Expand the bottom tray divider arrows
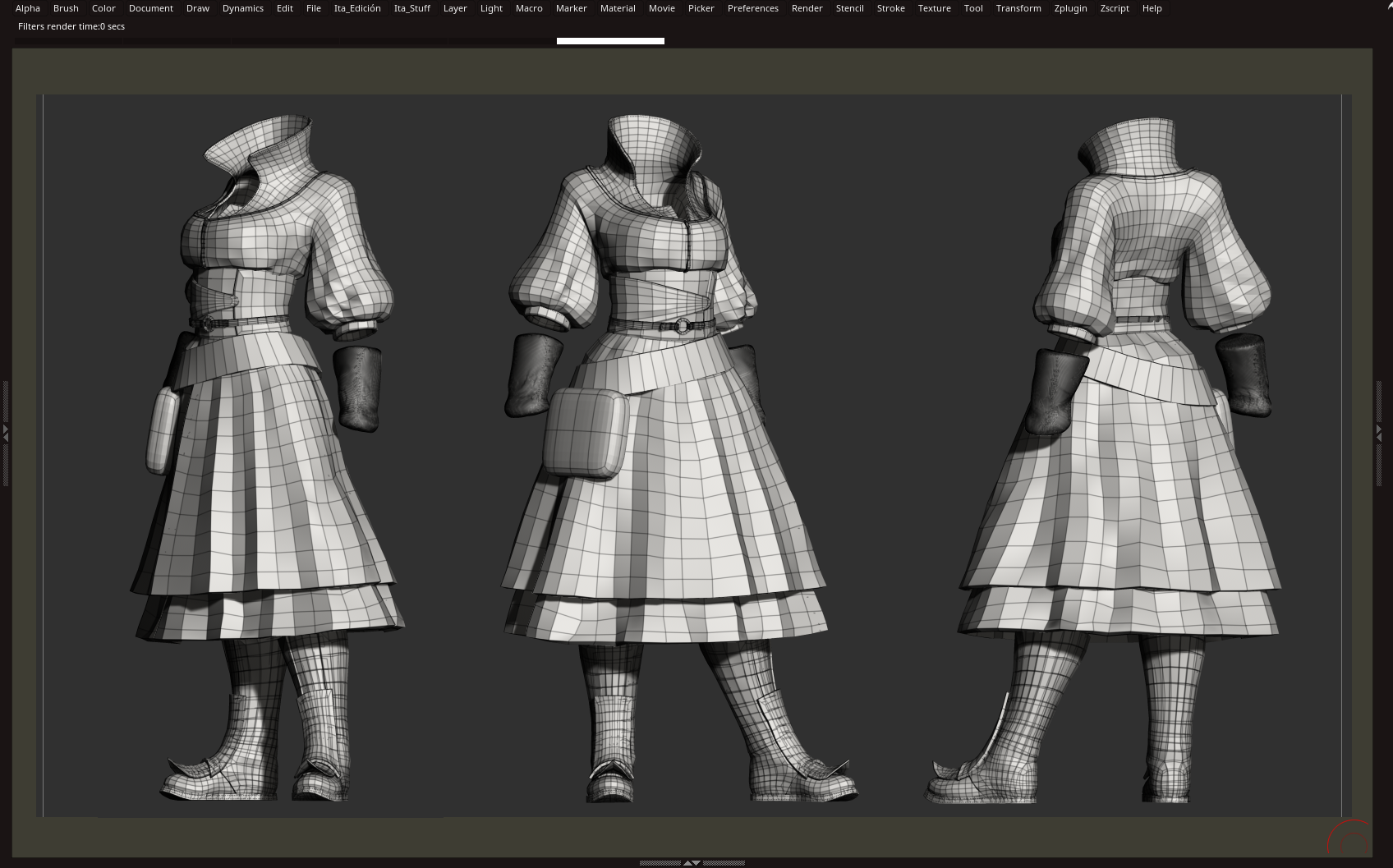The height and width of the screenshot is (868, 1393). click(x=692, y=863)
